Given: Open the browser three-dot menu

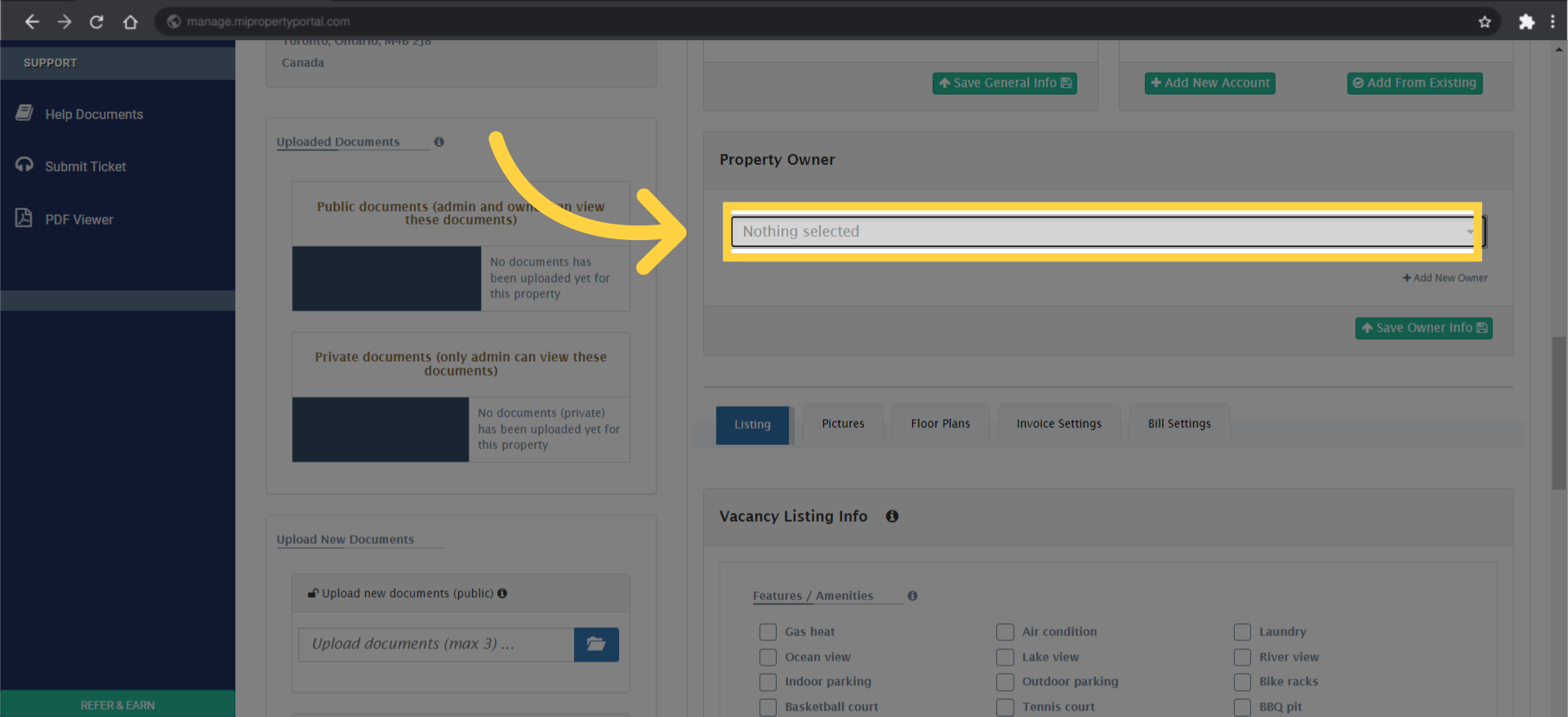Looking at the screenshot, I should pyautogui.click(x=1552, y=22).
